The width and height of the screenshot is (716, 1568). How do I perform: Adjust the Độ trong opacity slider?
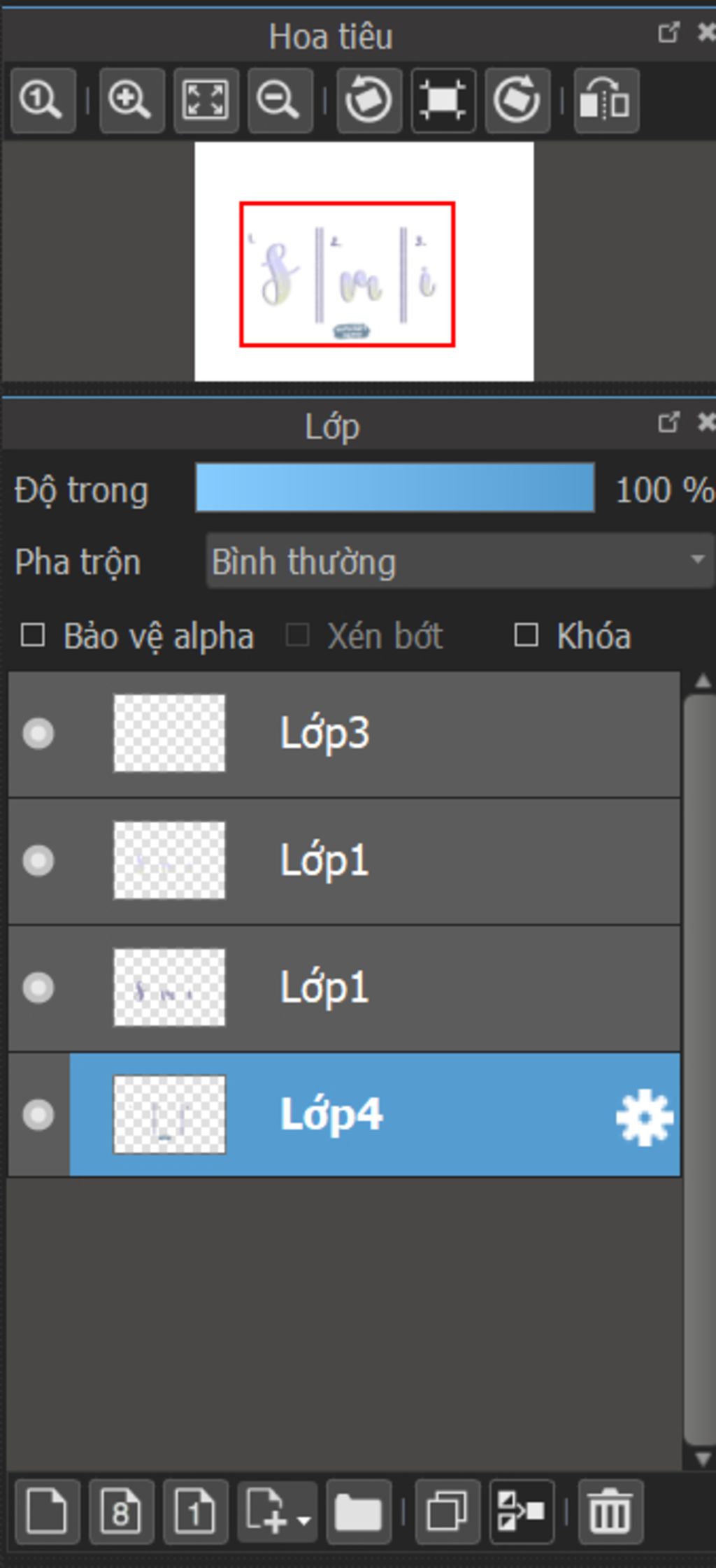pyautogui.click(x=395, y=487)
